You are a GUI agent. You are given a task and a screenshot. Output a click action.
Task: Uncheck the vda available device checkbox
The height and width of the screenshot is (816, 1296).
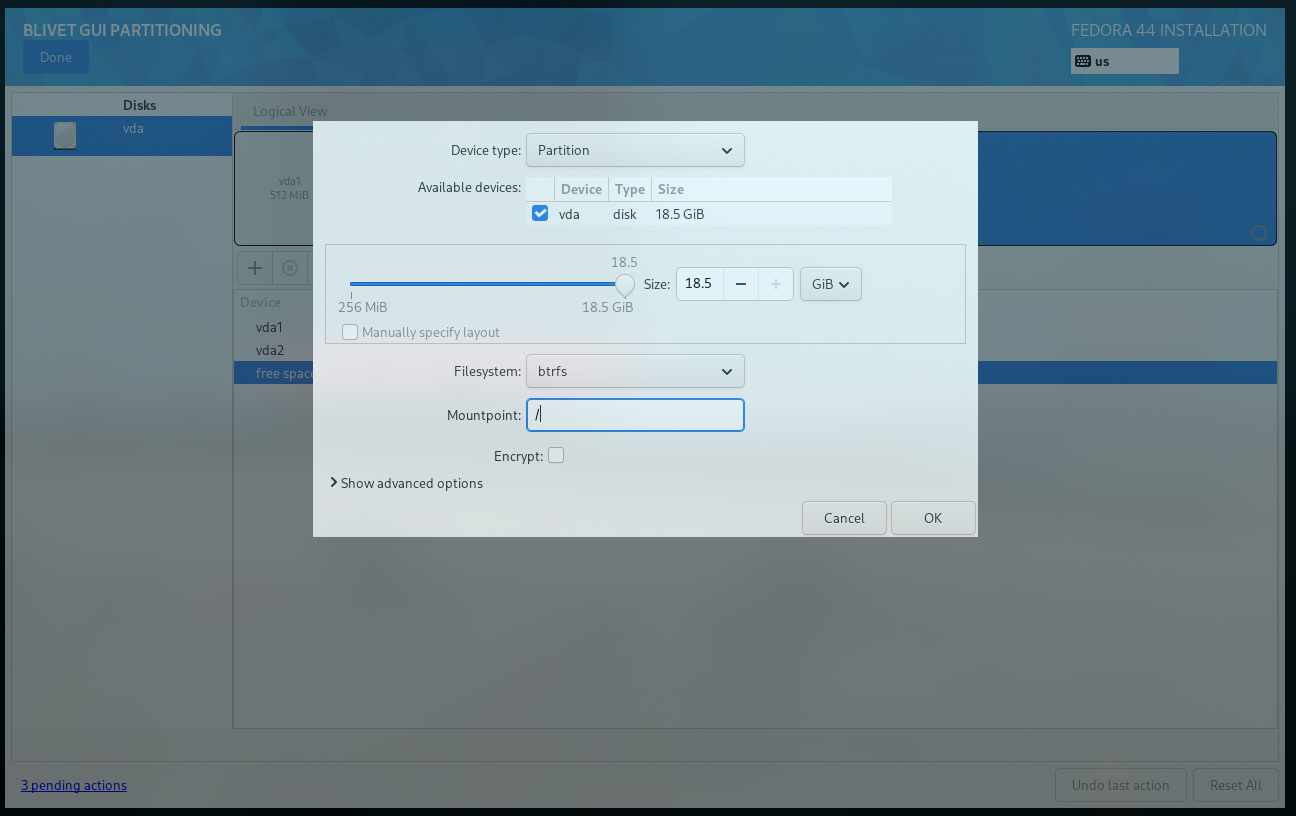540,213
